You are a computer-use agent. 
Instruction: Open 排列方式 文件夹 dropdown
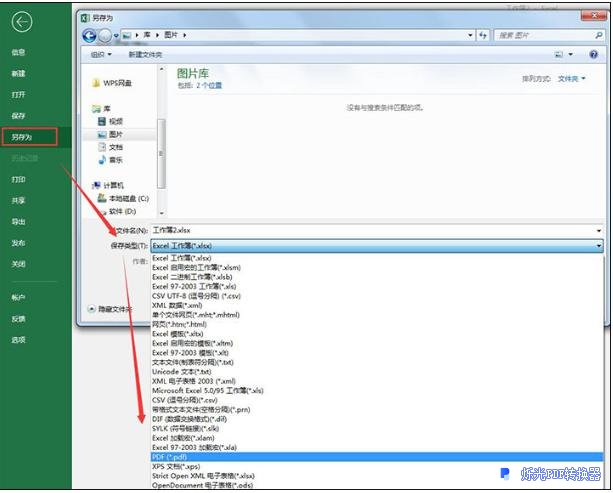571,79
